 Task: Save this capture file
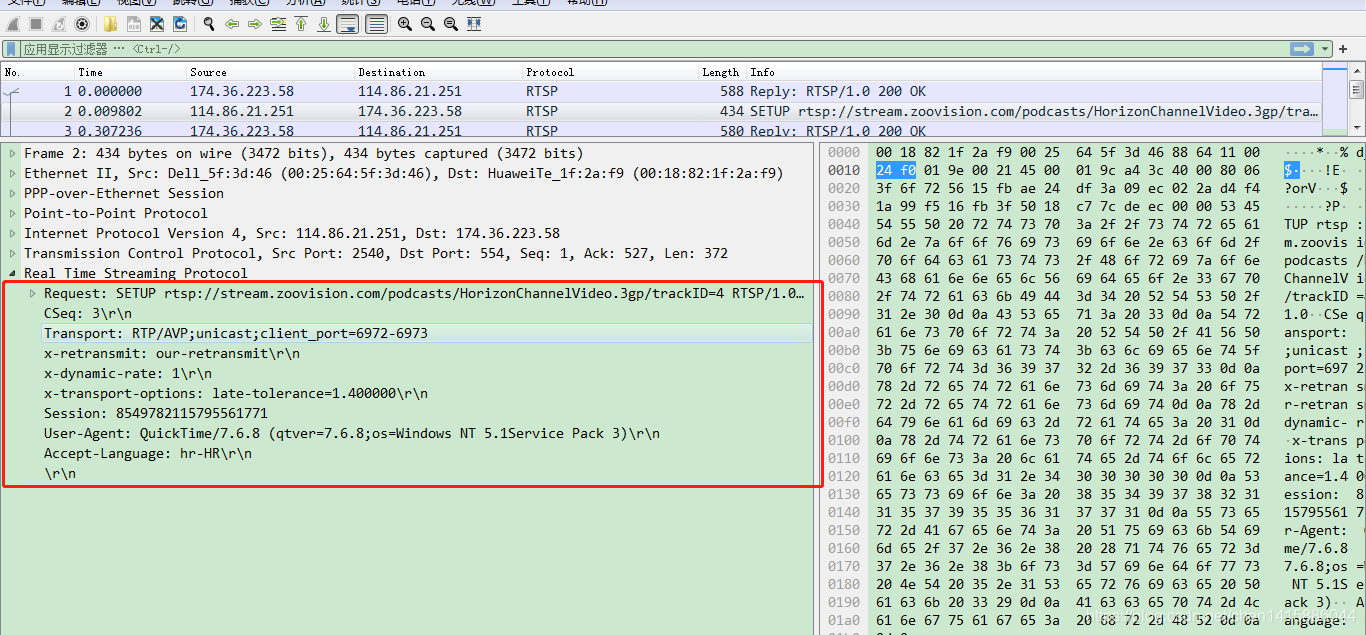click(133, 23)
